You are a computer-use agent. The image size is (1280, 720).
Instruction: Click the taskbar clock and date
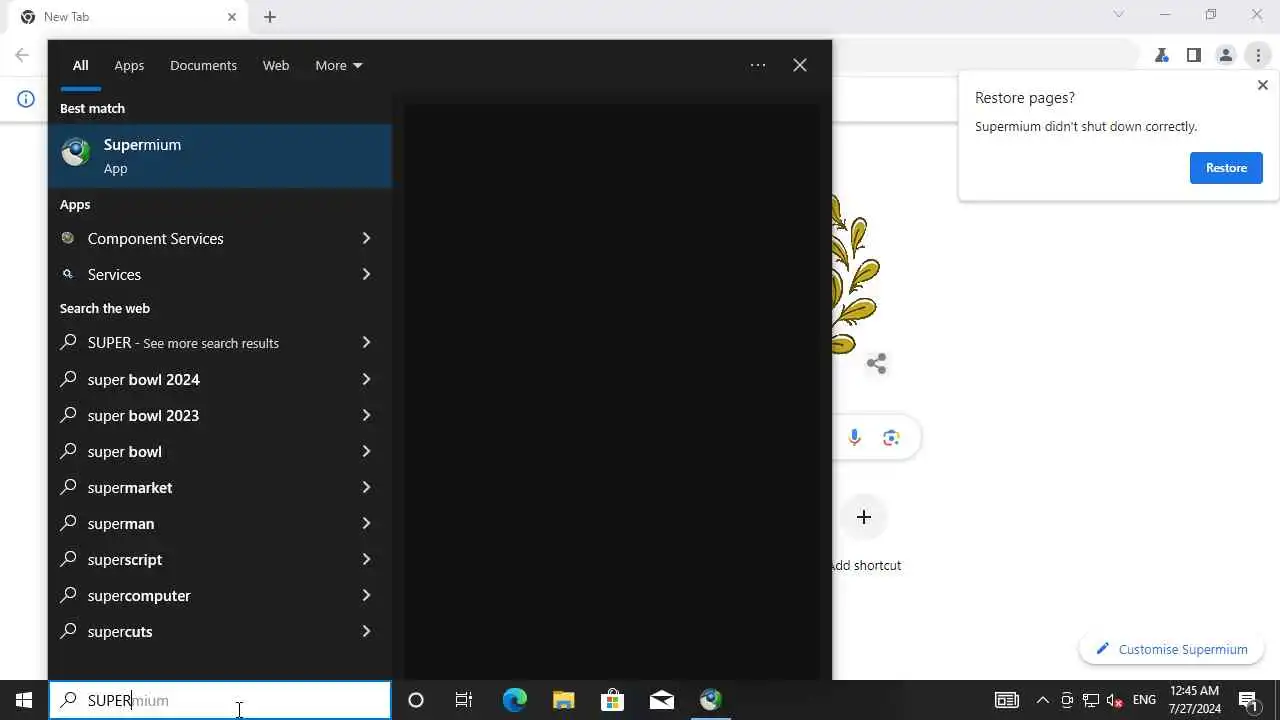pos(1194,700)
